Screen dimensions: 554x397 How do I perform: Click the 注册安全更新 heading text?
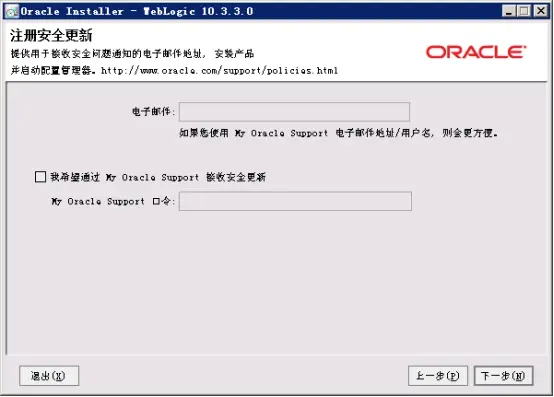[x=51, y=35]
